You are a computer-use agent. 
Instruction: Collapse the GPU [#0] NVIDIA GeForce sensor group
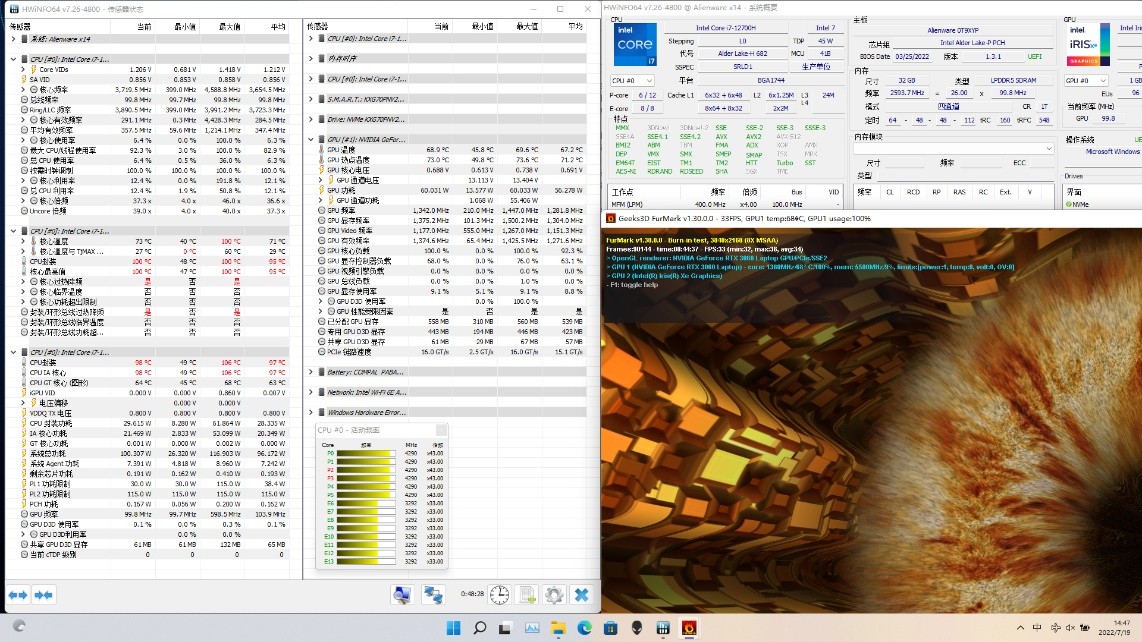tap(312, 139)
